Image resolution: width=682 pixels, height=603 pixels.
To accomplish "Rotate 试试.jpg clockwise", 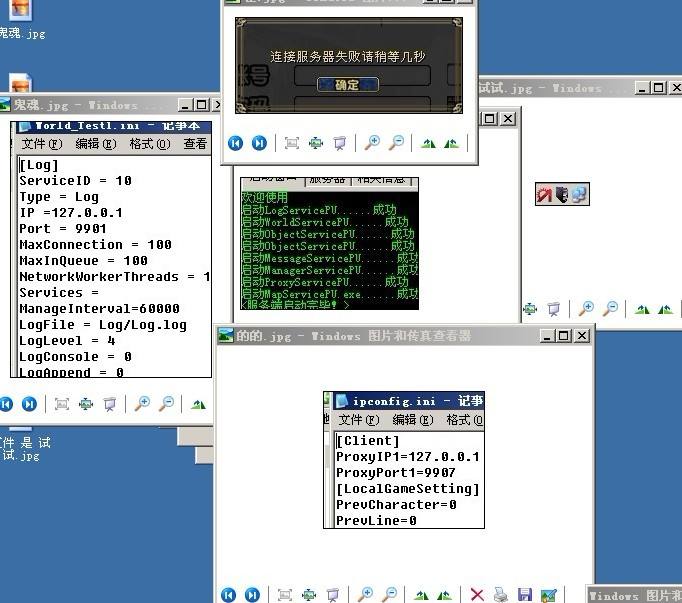I will [x=642, y=309].
